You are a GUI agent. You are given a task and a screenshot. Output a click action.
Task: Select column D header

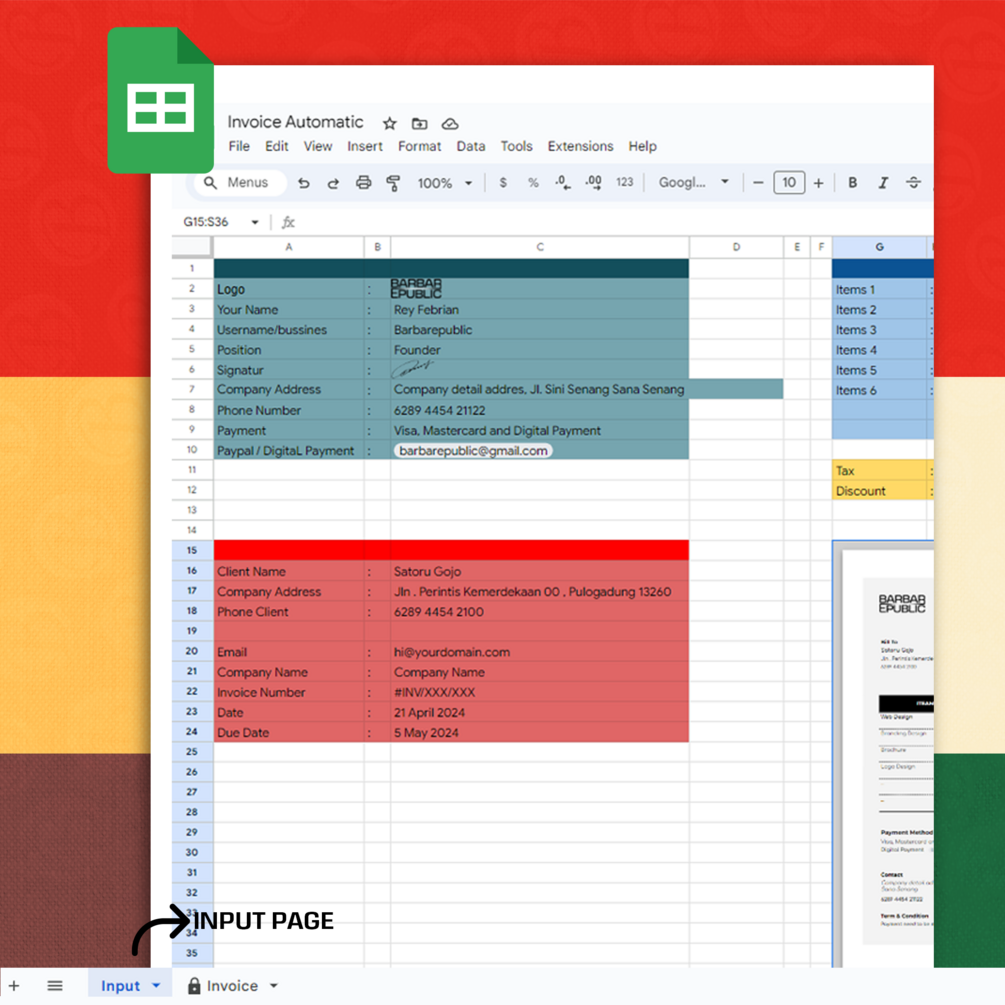coord(736,247)
